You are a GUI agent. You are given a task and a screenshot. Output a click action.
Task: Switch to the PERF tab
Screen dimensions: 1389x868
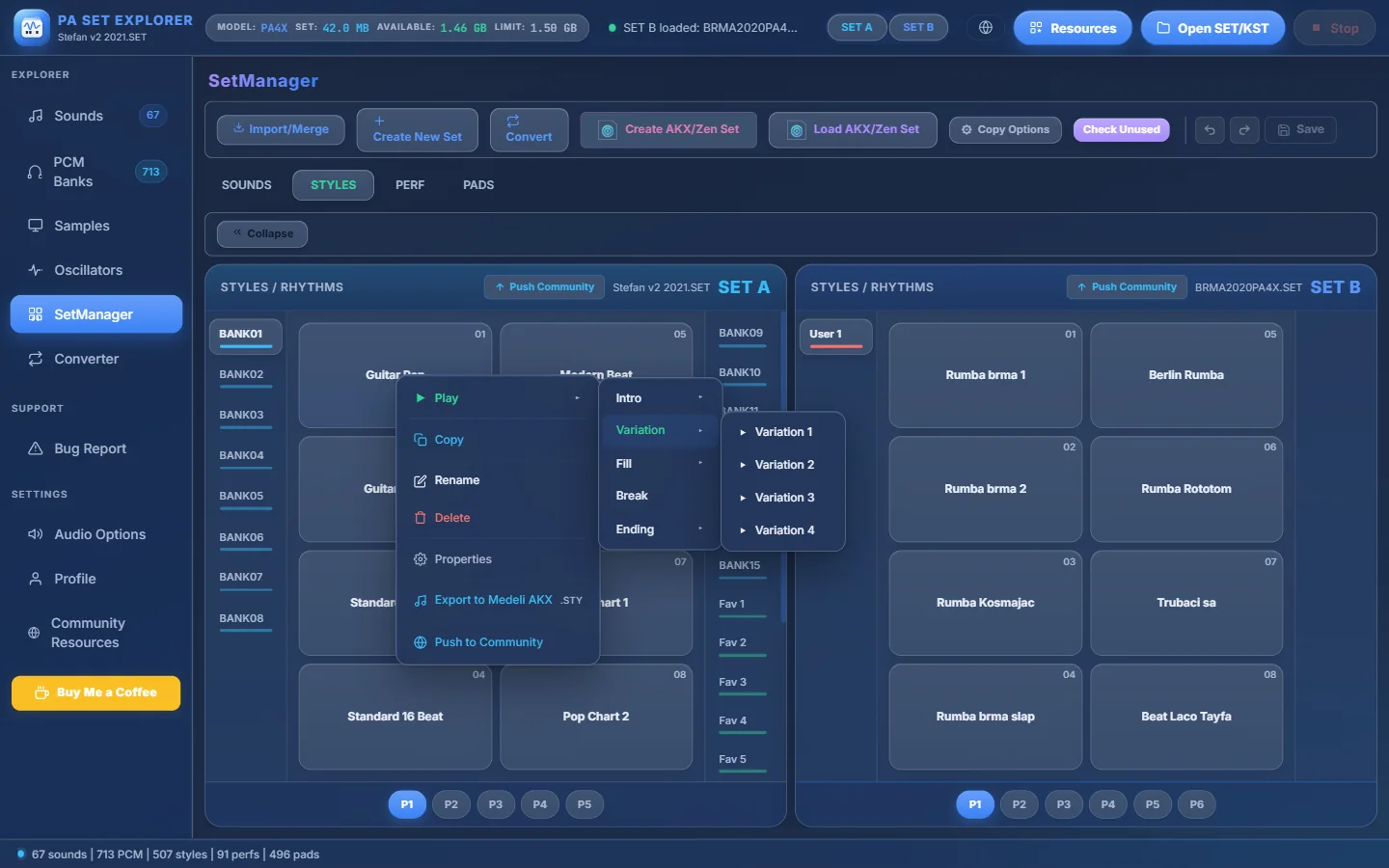click(410, 185)
